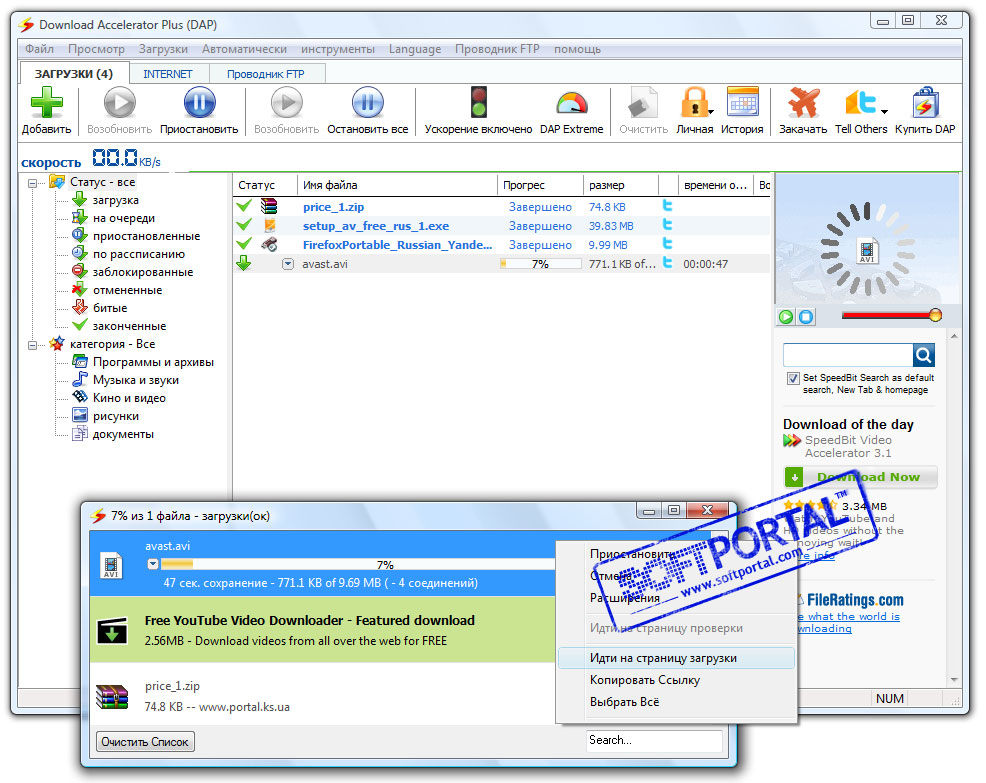Click the blue Приостановить pause icon
The width and height of the screenshot is (986, 783).
click(199, 103)
